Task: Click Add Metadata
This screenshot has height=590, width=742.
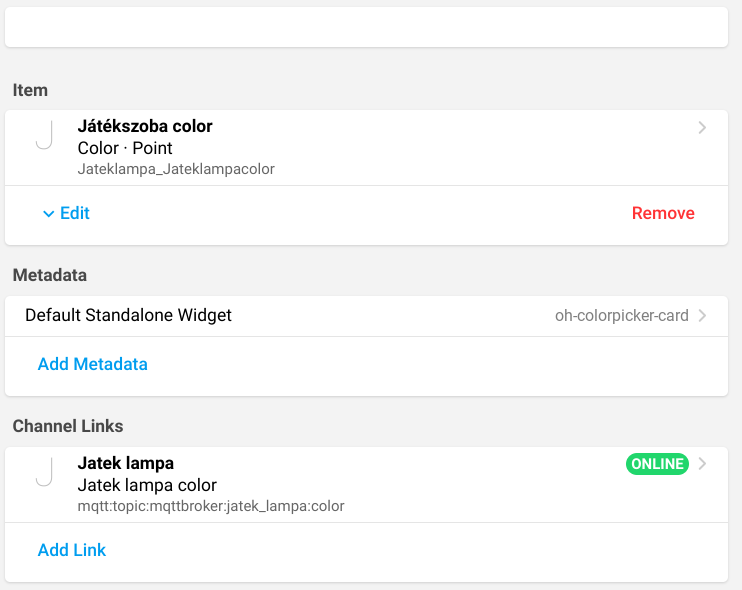Action: click(x=93, y=364)
